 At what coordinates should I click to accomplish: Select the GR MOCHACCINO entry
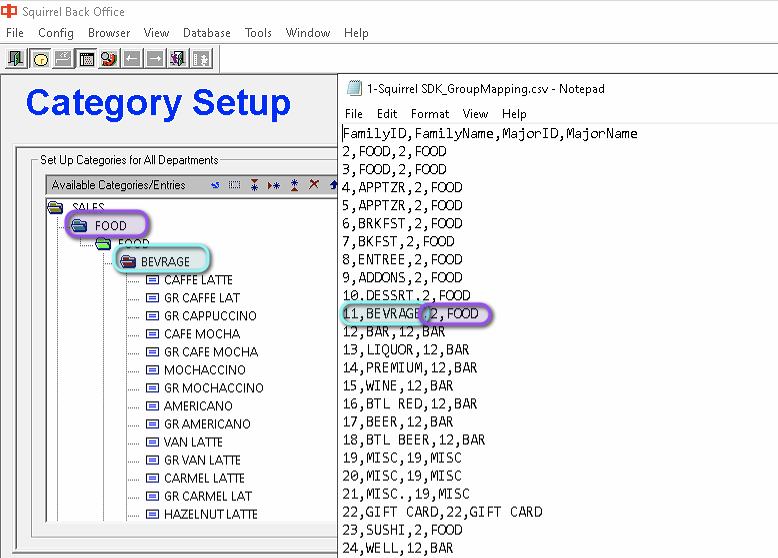point(213,388)
